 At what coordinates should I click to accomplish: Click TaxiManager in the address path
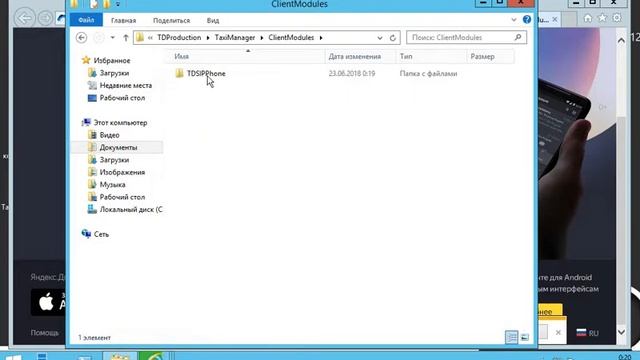click(235, 38)
